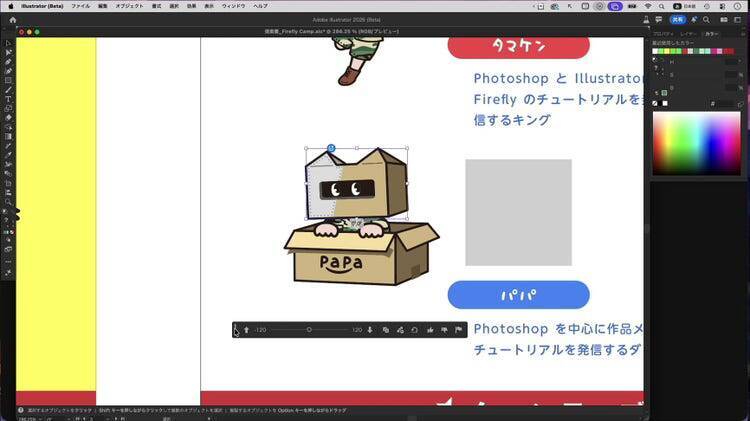
Task: Open the 書式 menu
Action: click(156, 6)
